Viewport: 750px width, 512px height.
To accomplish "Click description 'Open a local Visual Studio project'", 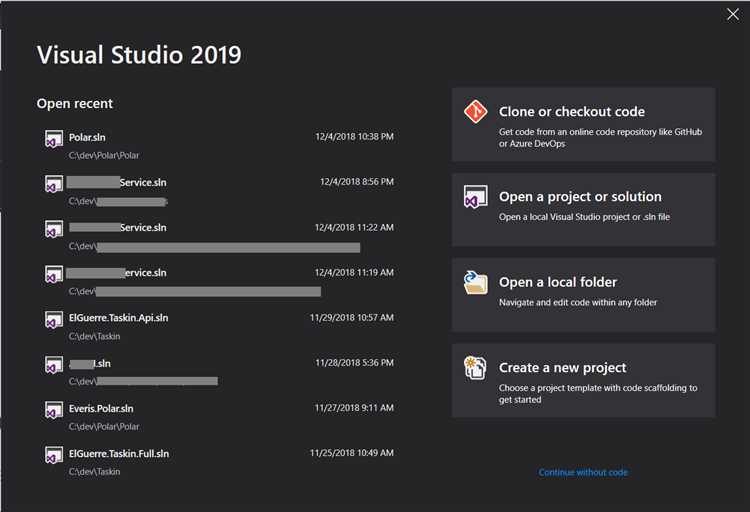I will pos(584,217).
